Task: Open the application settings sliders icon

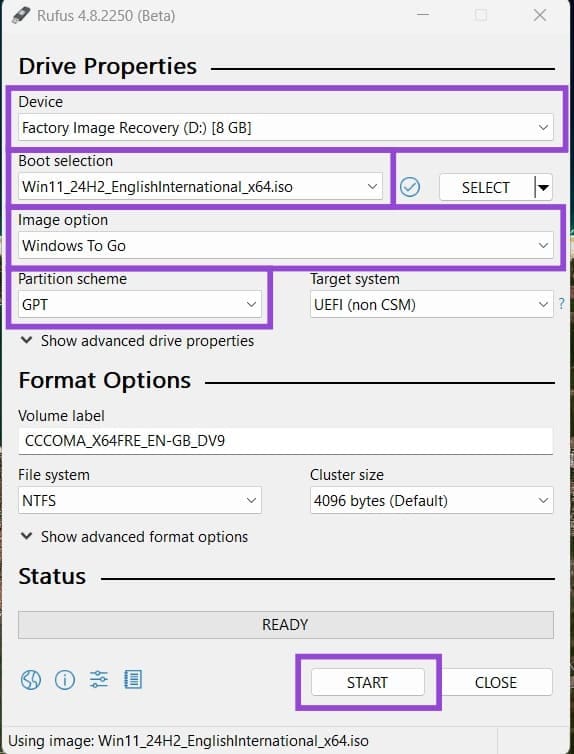Action: 99,679
